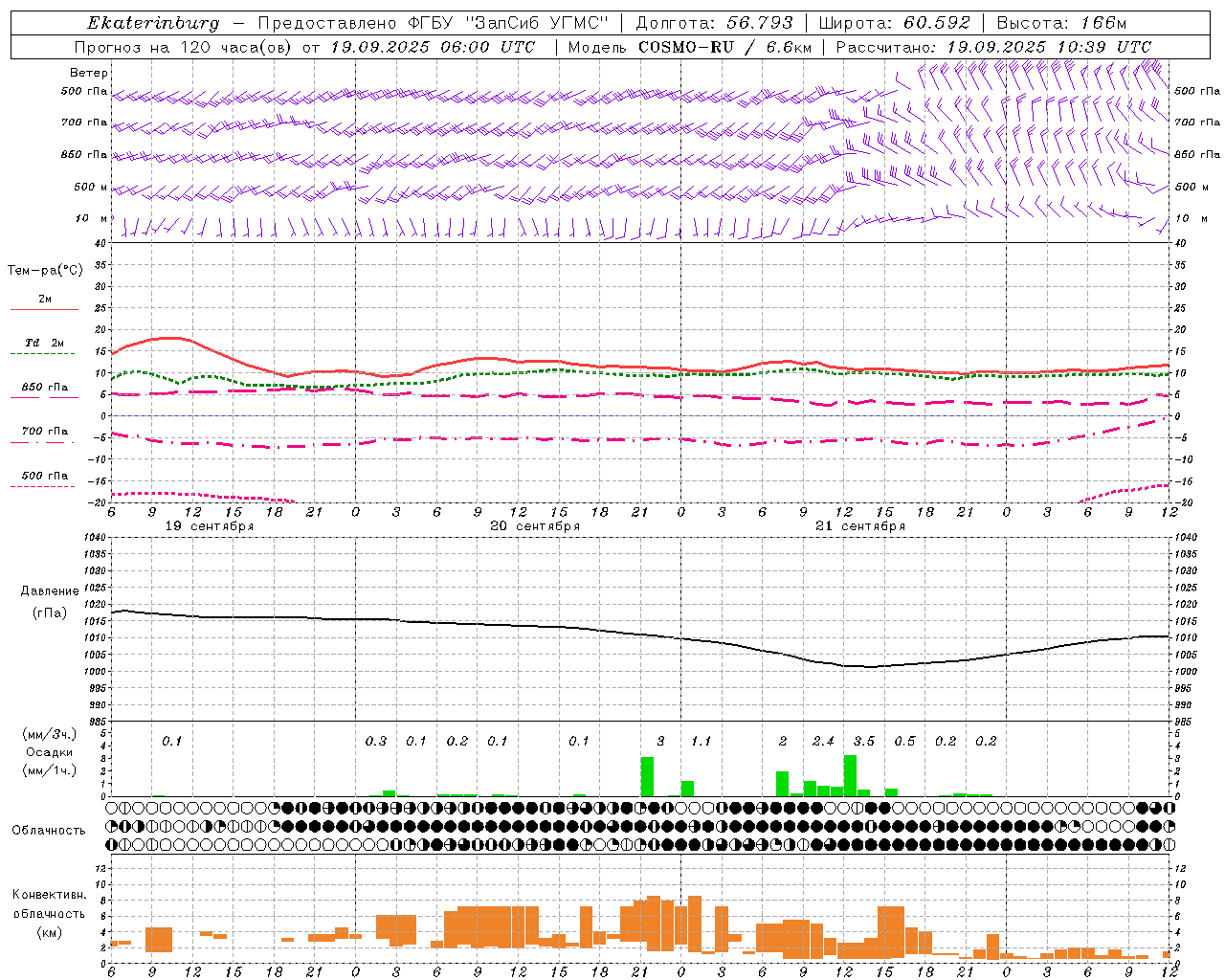Click the '(мм/1ч.)' precipitation unit label
The height and width of the screenshot is (980, 1225).
click(50, 770)
